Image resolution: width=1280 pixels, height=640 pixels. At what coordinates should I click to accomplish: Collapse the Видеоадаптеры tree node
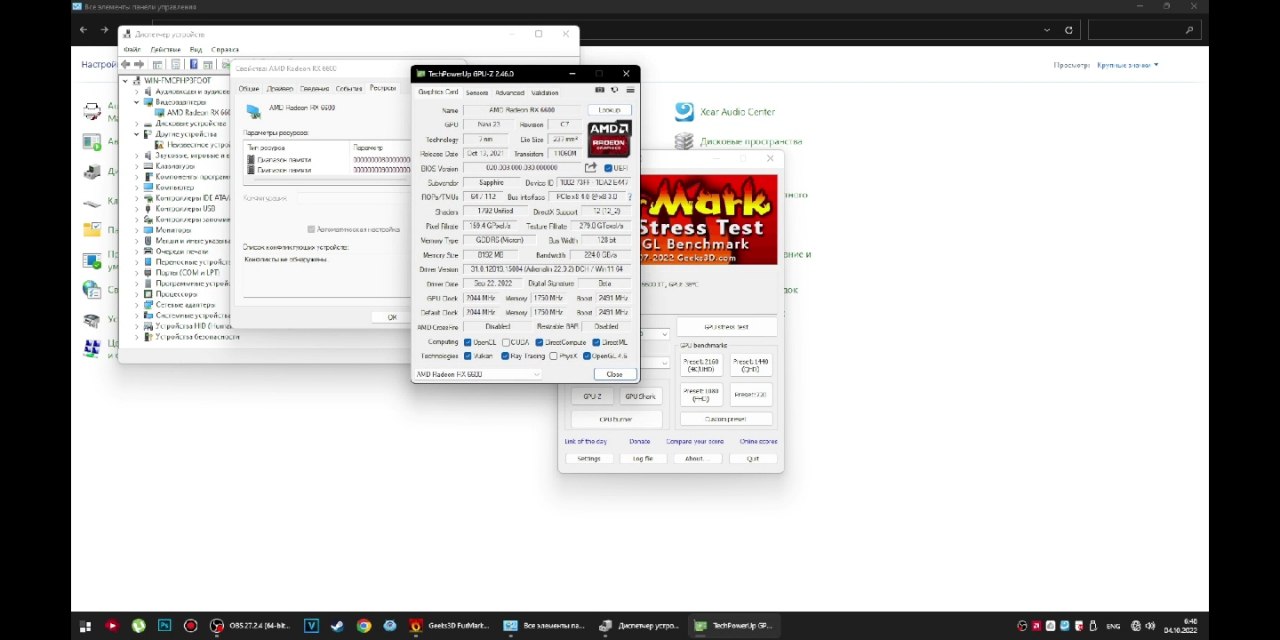point(137,102)
